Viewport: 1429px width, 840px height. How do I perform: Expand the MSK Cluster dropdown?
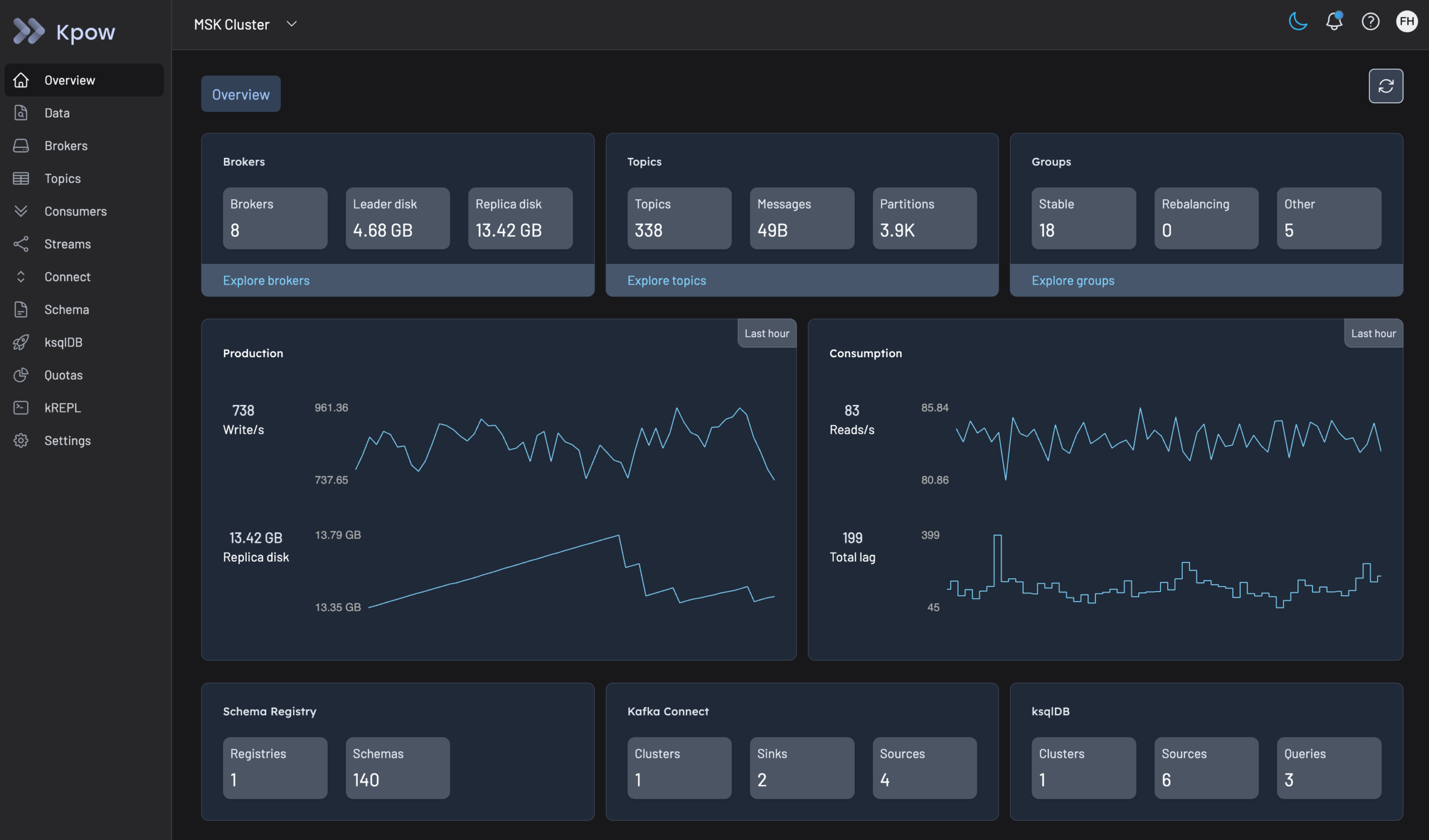pos(291,24)
